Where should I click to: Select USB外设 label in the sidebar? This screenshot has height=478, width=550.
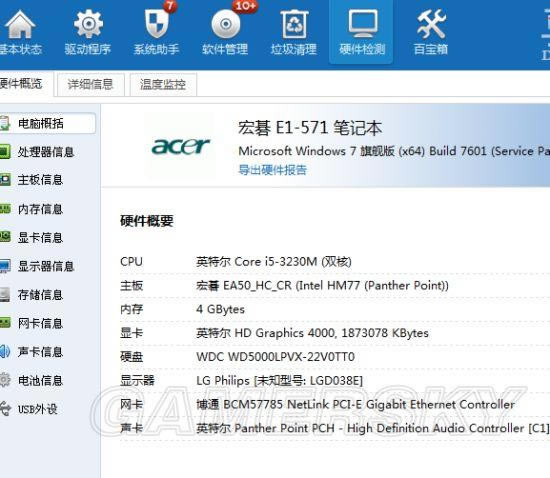coord(38,409)
